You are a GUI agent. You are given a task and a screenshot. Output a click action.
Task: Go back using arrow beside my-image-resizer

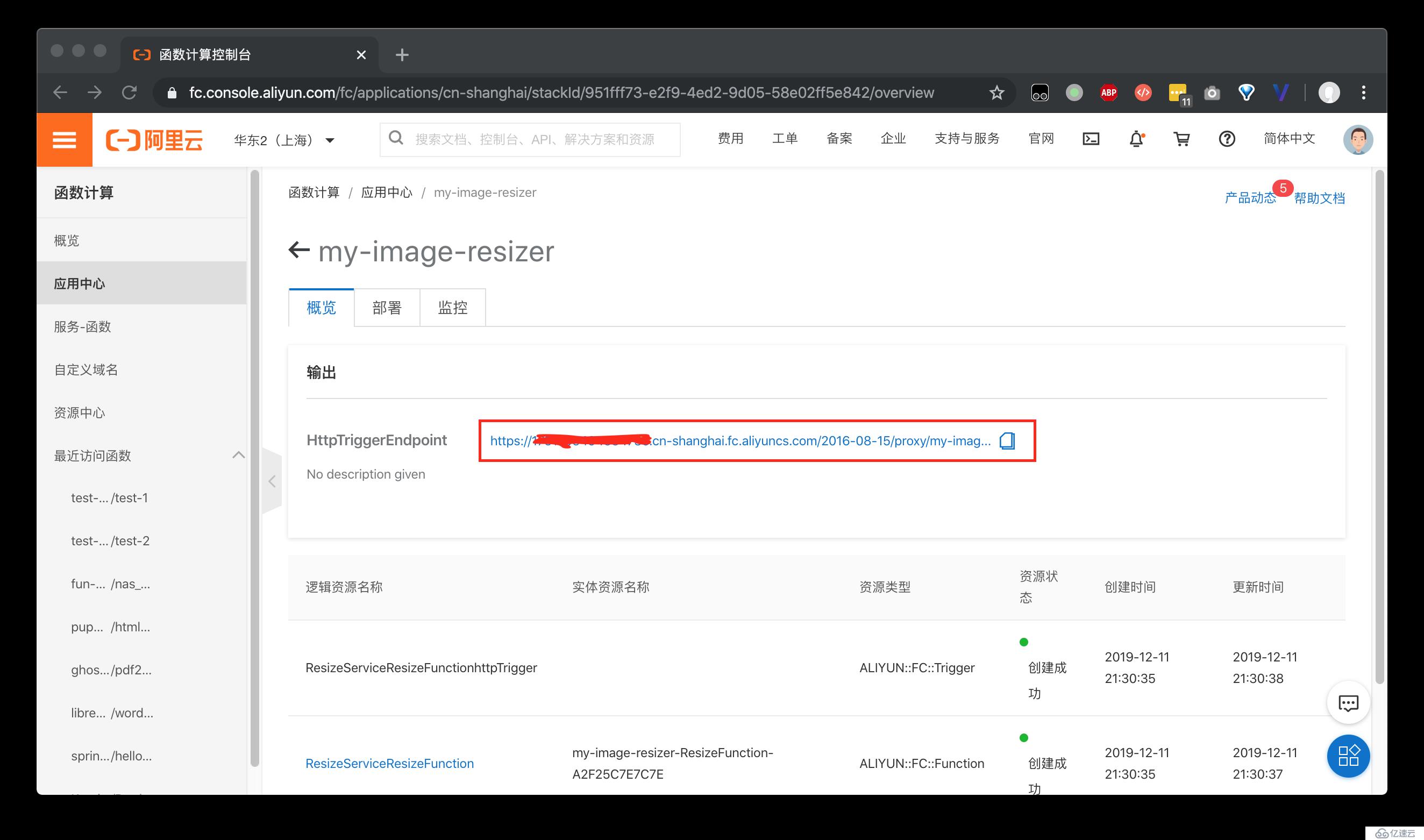(299, 250)
